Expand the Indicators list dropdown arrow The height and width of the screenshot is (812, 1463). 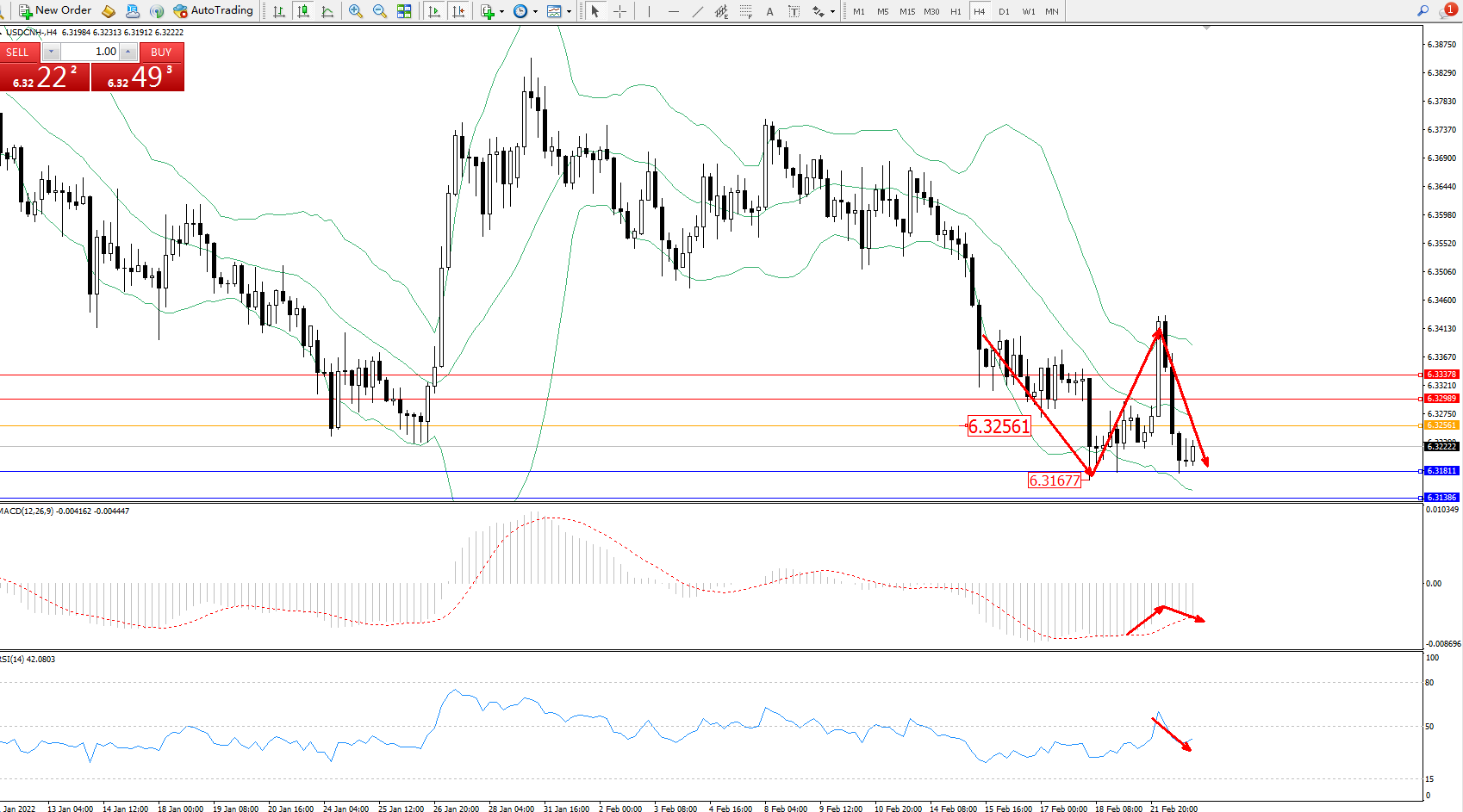(x=502, y=12)
